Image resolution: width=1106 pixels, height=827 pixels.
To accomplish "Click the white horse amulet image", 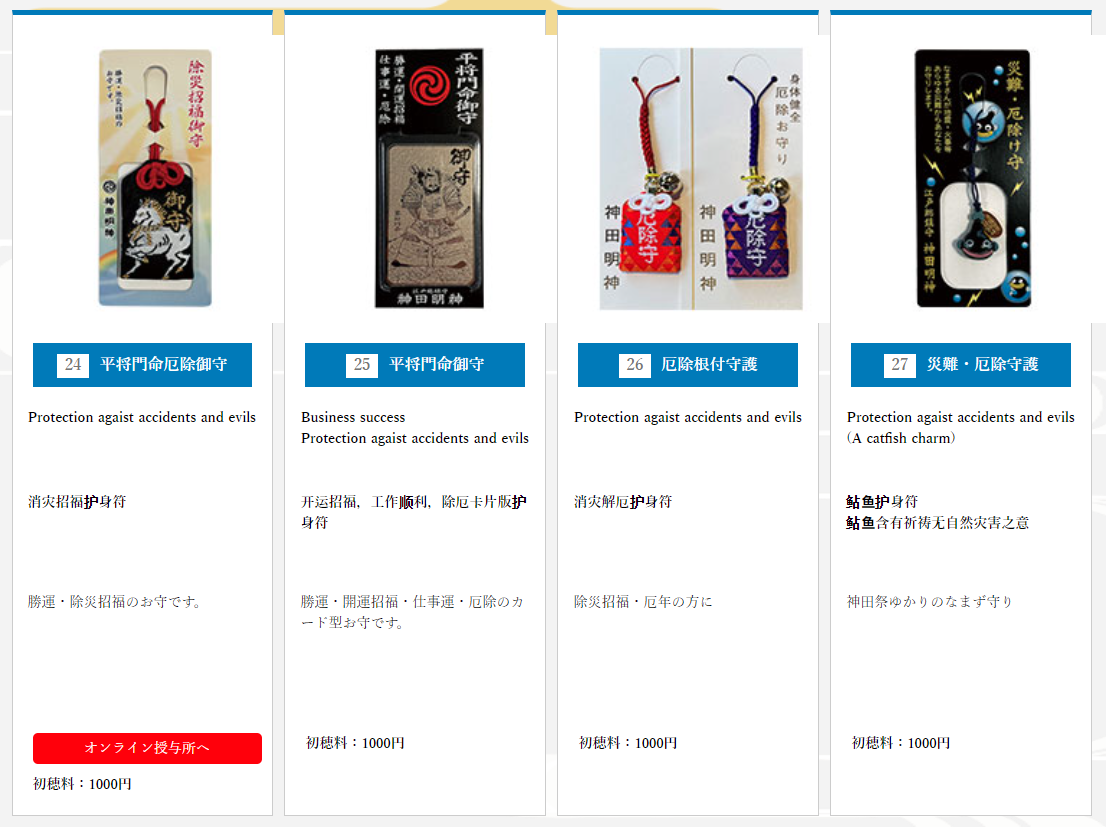I will tap(155, 178).
